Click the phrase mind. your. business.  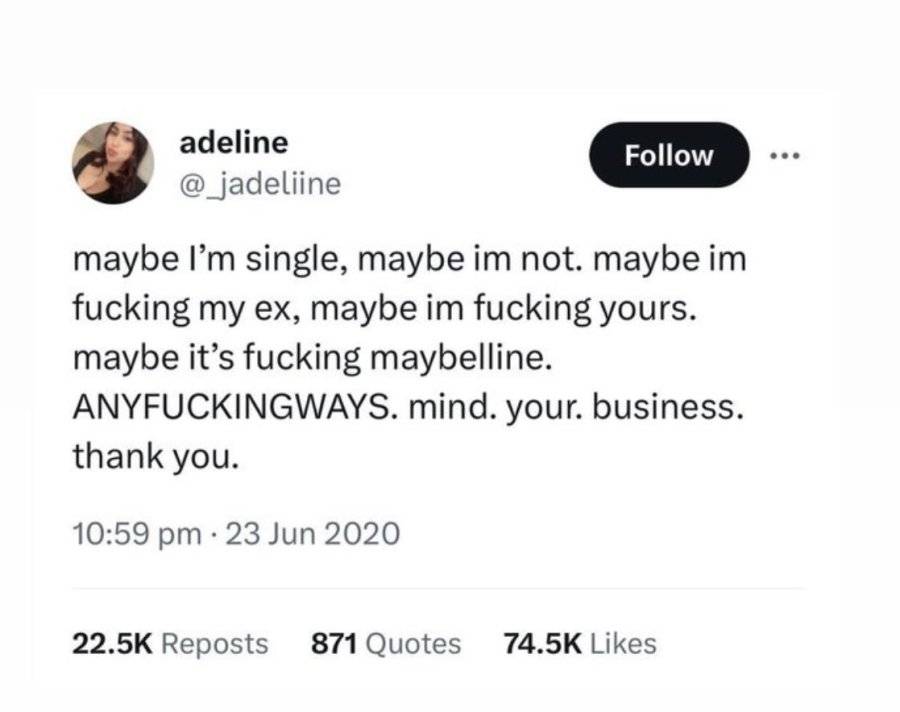[x=576, y=408]
